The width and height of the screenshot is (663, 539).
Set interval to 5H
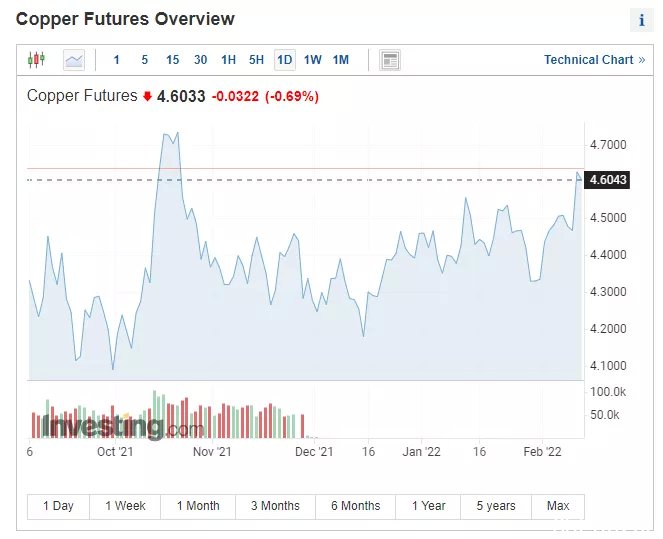(x=256, y=60)
